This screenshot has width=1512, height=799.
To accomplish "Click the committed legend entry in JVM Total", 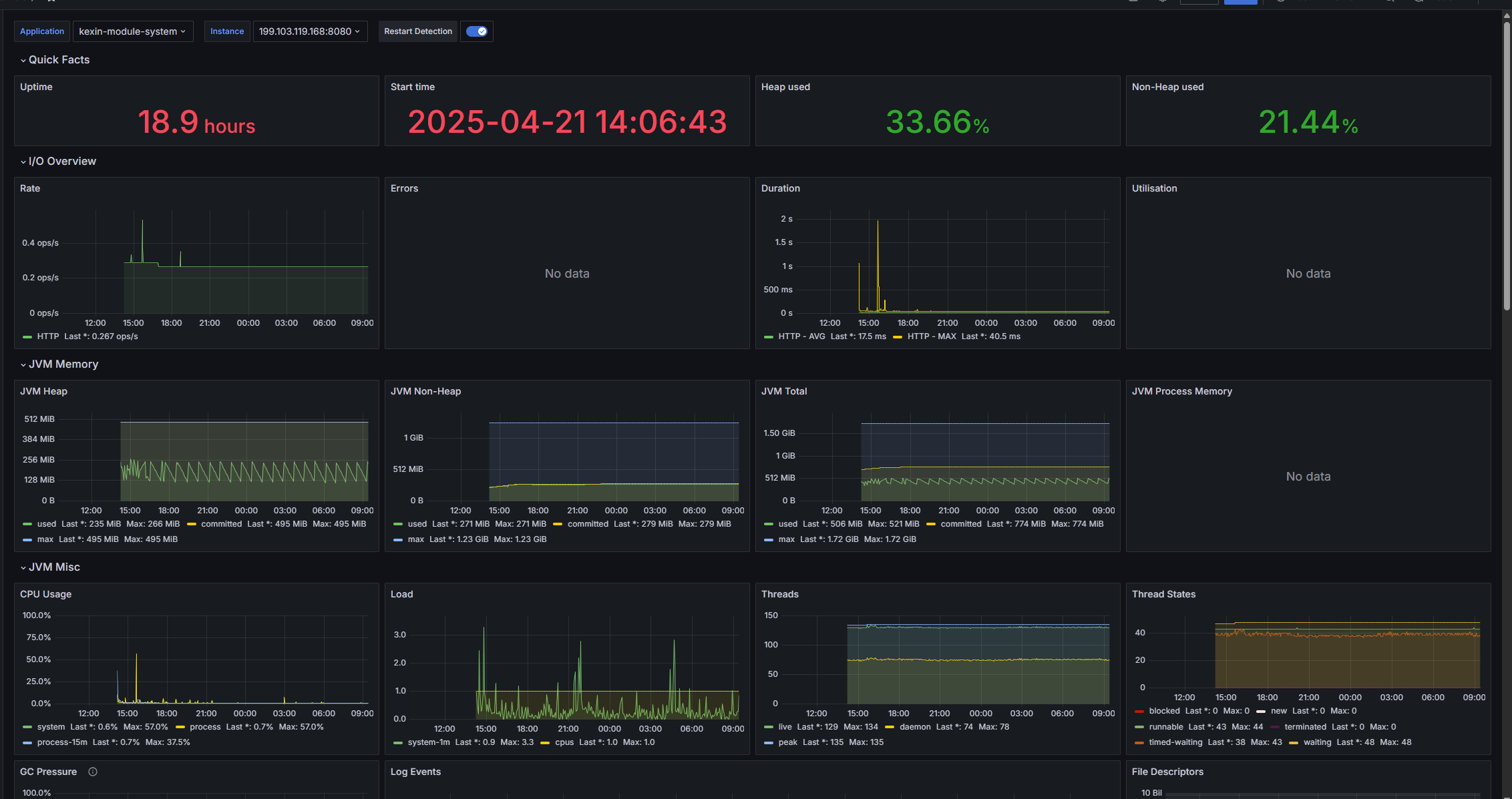I will pyautogui.click(x=961, y=524).
